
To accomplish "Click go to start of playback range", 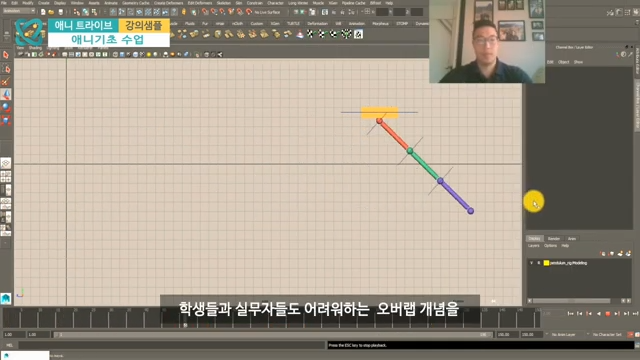I will [x=570, y=313].
